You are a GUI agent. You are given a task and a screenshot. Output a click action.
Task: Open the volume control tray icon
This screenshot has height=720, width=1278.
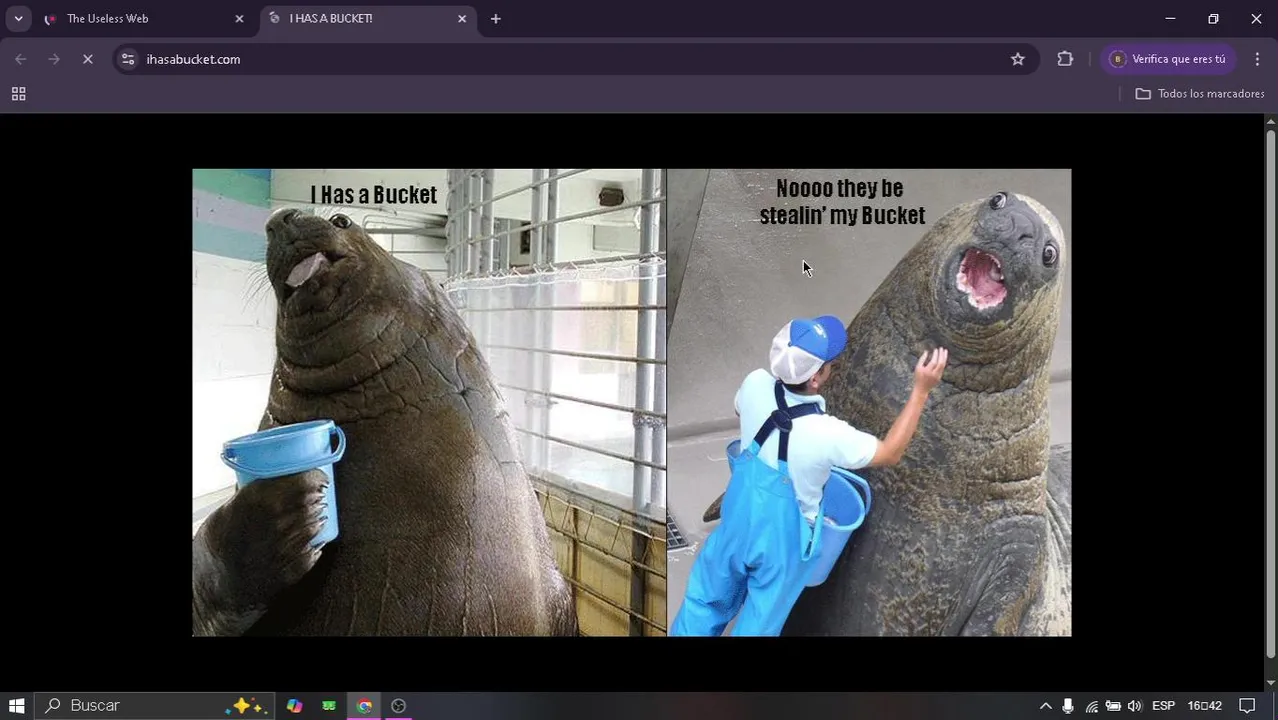click(1135, 706)
